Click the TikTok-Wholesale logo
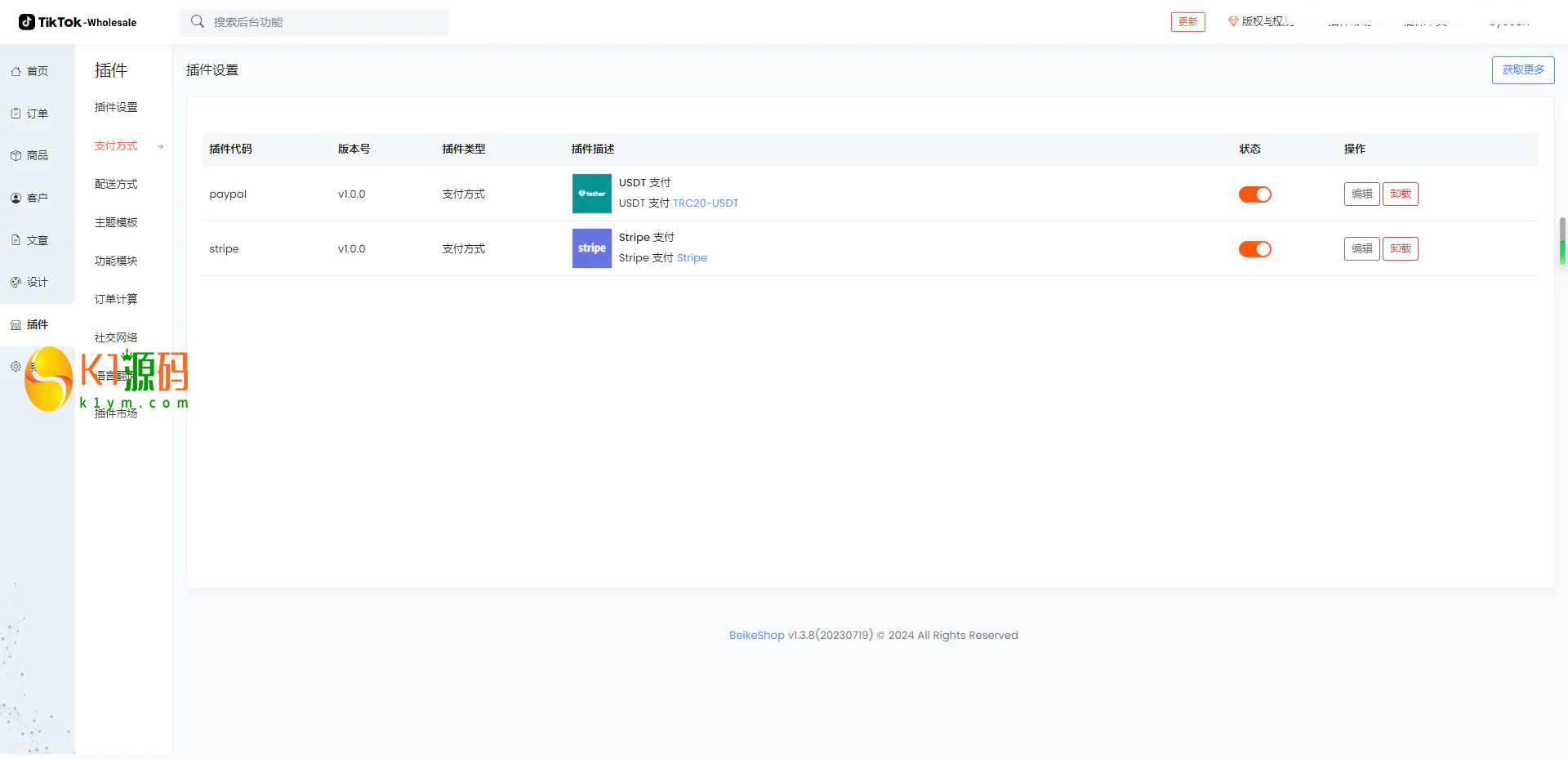This screenshot has width=1568, height=759. (78, 22)
